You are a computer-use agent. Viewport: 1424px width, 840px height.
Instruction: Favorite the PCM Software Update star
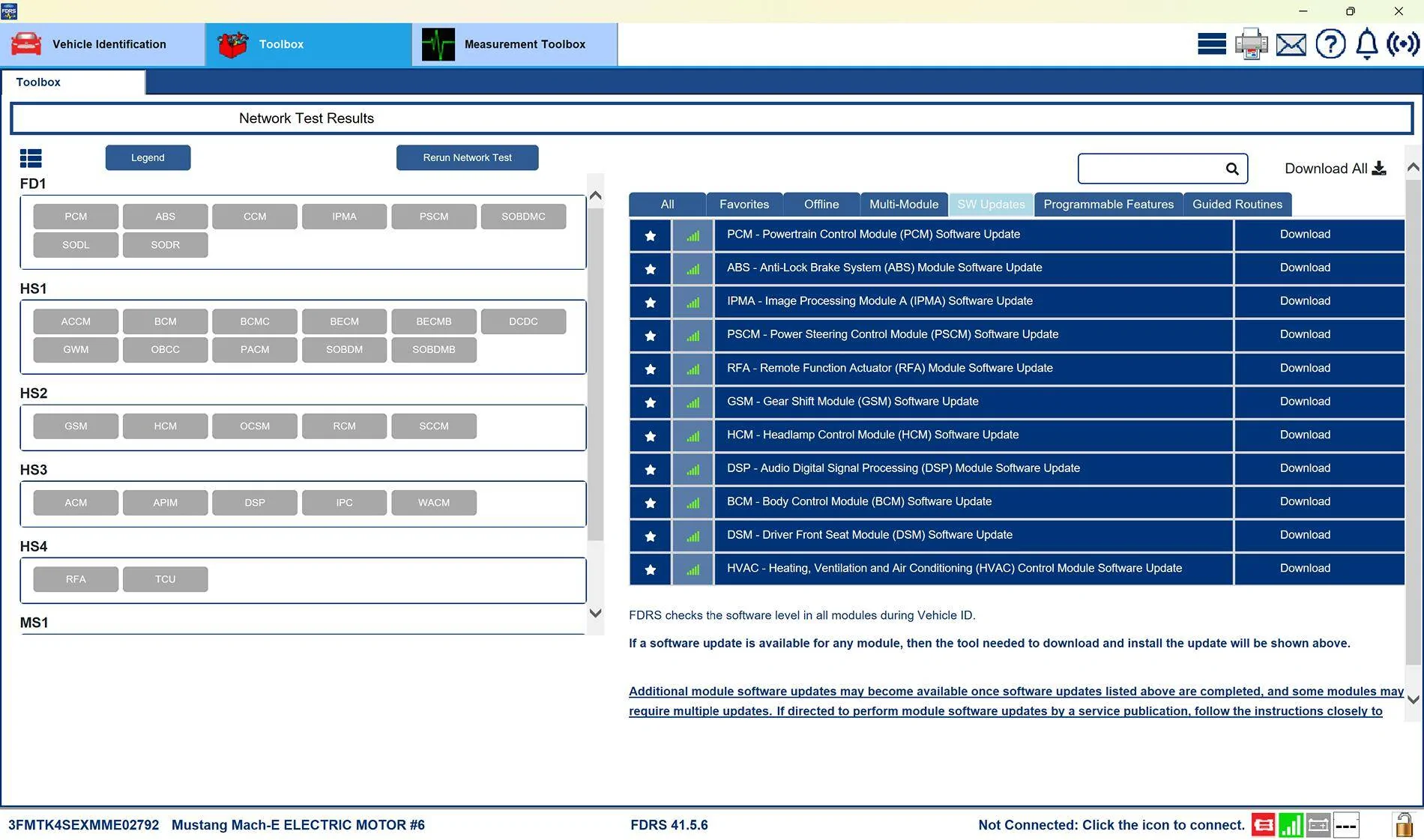coord(651,235)
